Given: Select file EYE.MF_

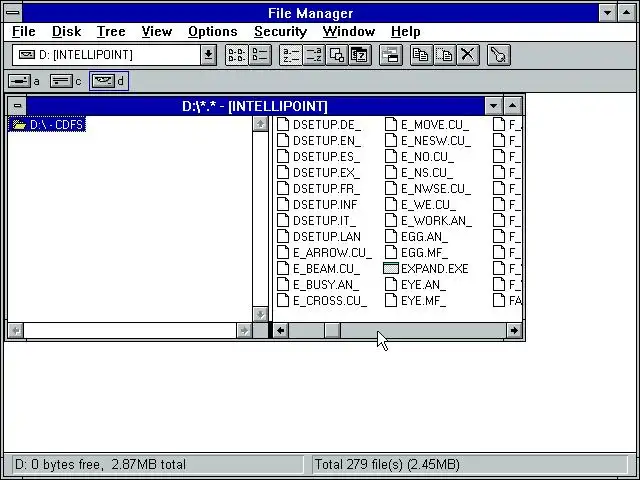Looking at the screenshot, I should (416, 301).
